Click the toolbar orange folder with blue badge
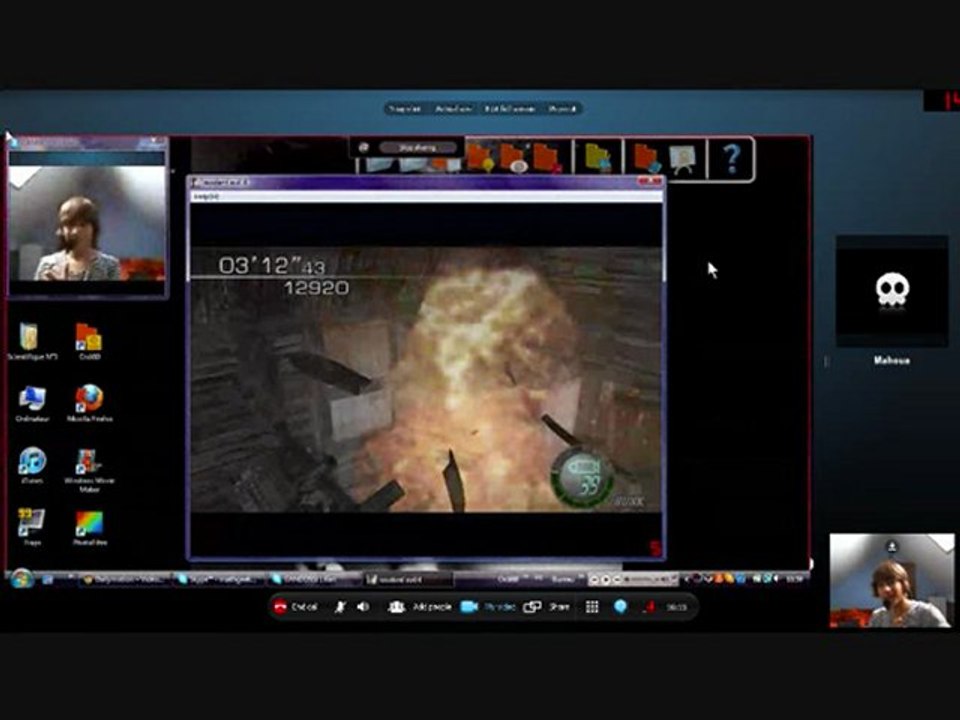The height and width of the screenshot is (720, 960). tap(647, 158)
